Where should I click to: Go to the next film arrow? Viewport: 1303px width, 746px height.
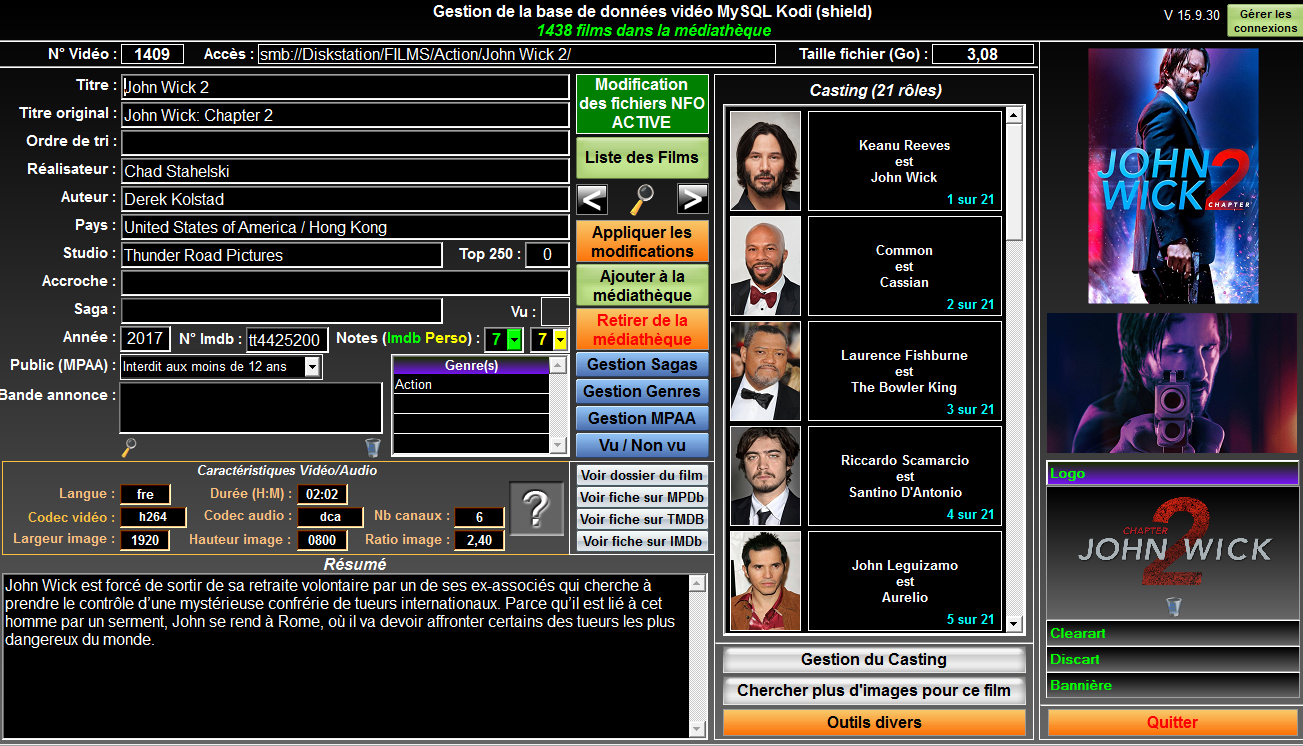(x=692, y=199)
